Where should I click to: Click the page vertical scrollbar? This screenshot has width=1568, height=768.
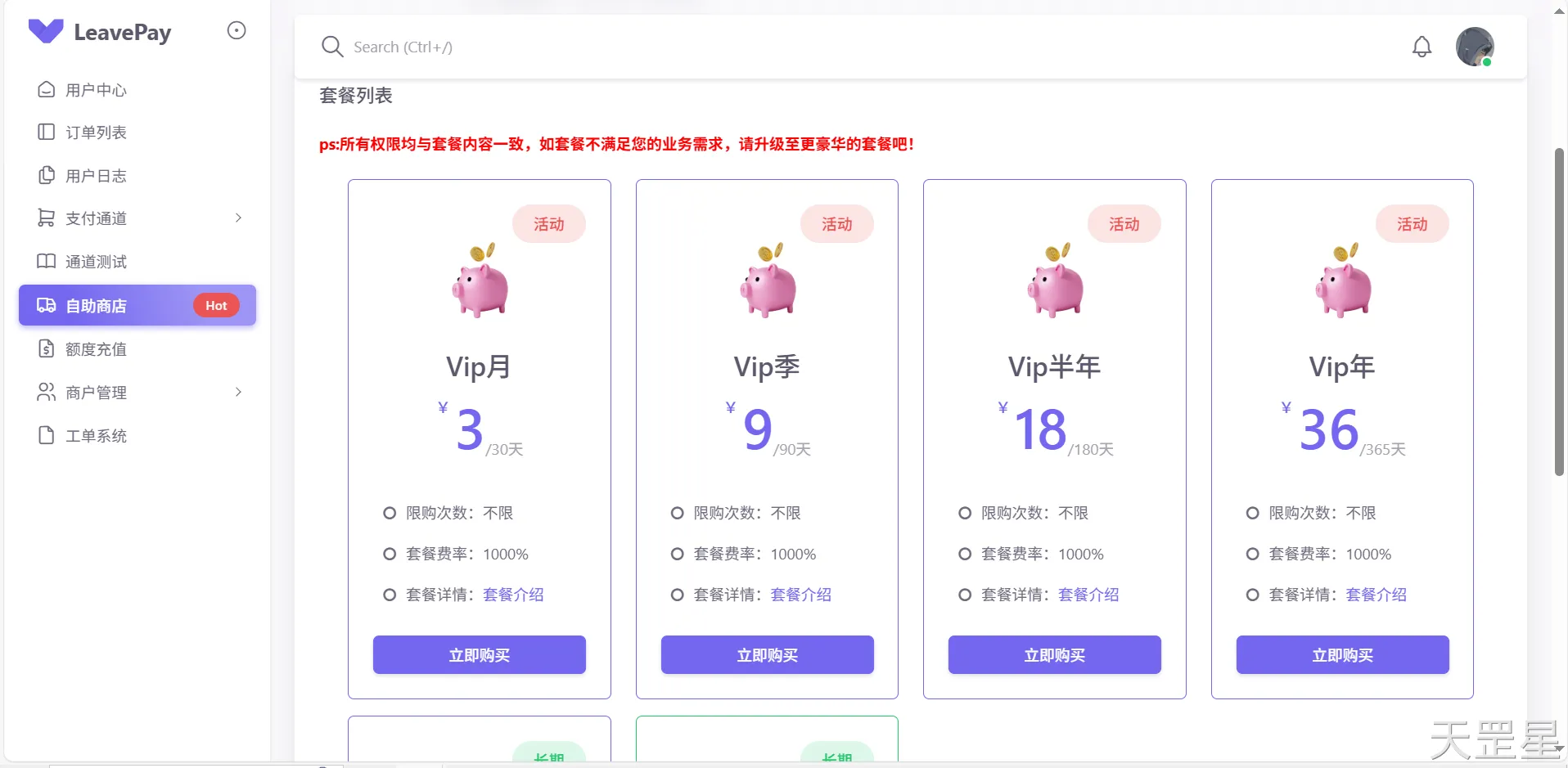pyautogui.click(x=1559, y=312)
